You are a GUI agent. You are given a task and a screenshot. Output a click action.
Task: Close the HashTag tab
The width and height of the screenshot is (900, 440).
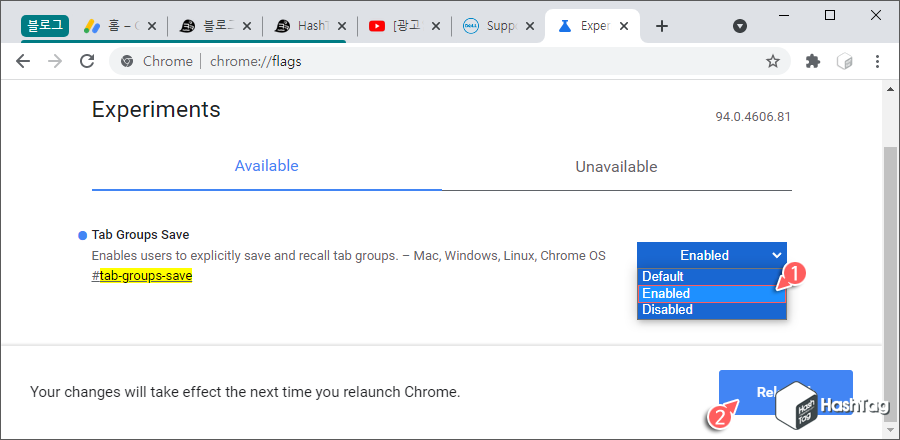[x=342, y=26]
